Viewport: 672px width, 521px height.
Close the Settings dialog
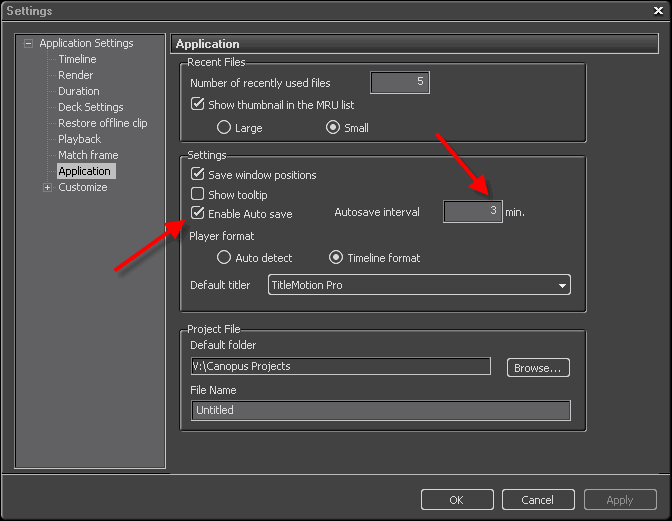tap(658, 10)
